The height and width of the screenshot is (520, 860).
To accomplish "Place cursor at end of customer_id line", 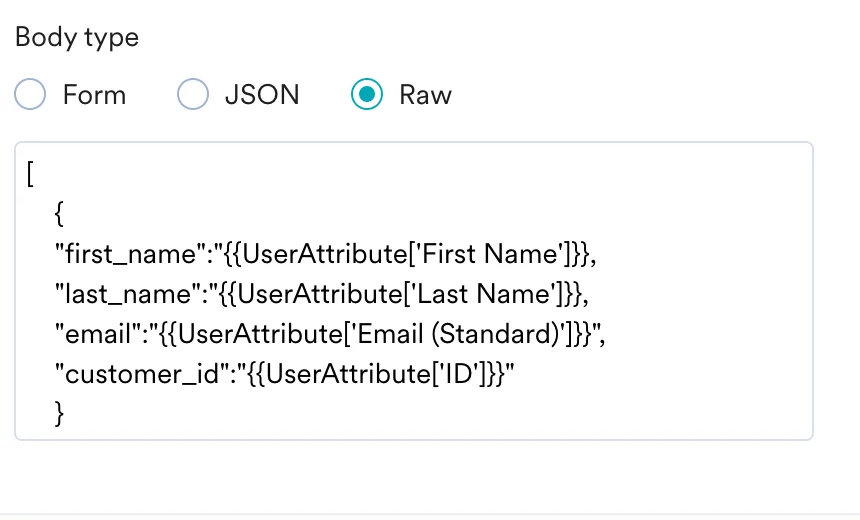I will click(x=515, y=374).
